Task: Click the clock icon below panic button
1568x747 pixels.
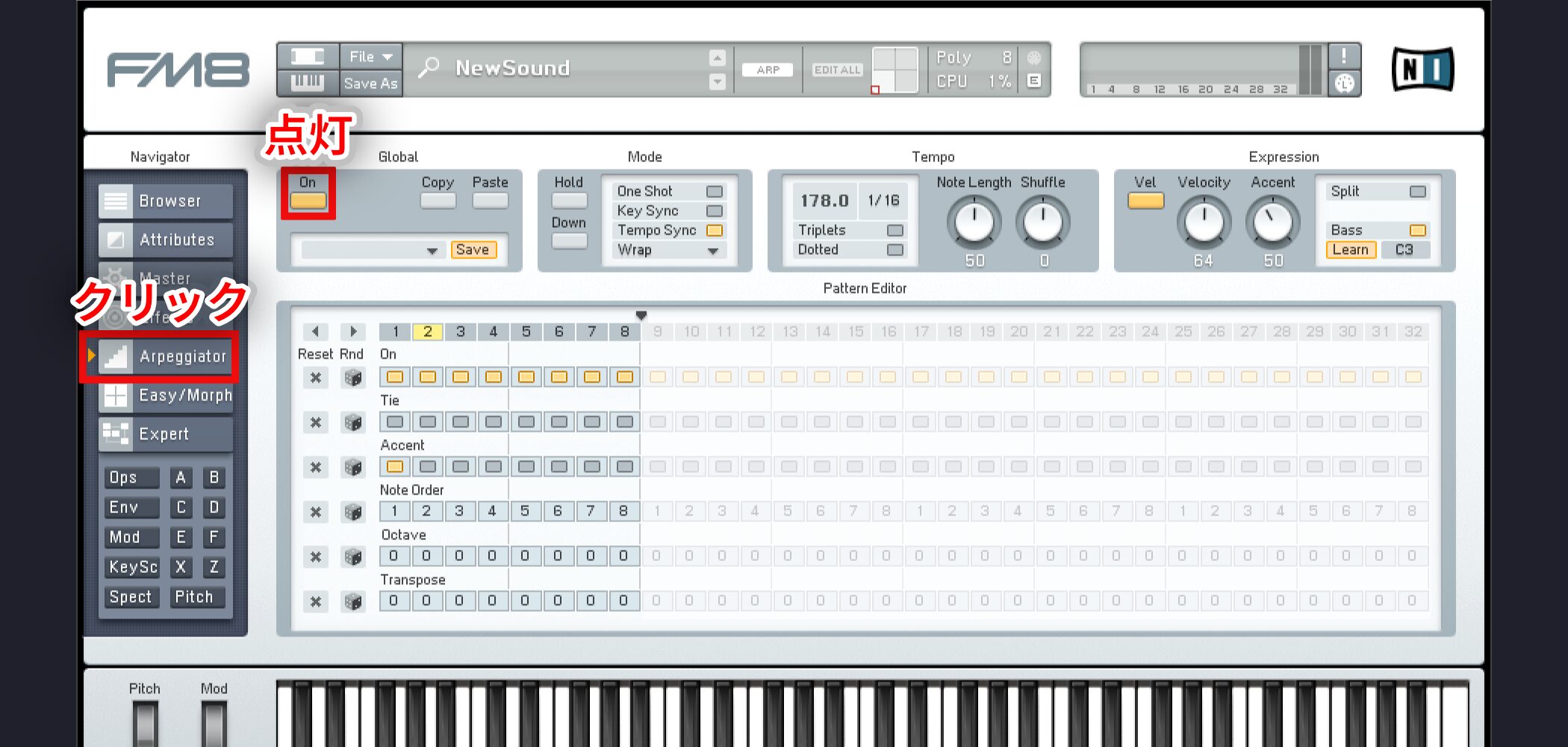Action: tap(1344, 83)
